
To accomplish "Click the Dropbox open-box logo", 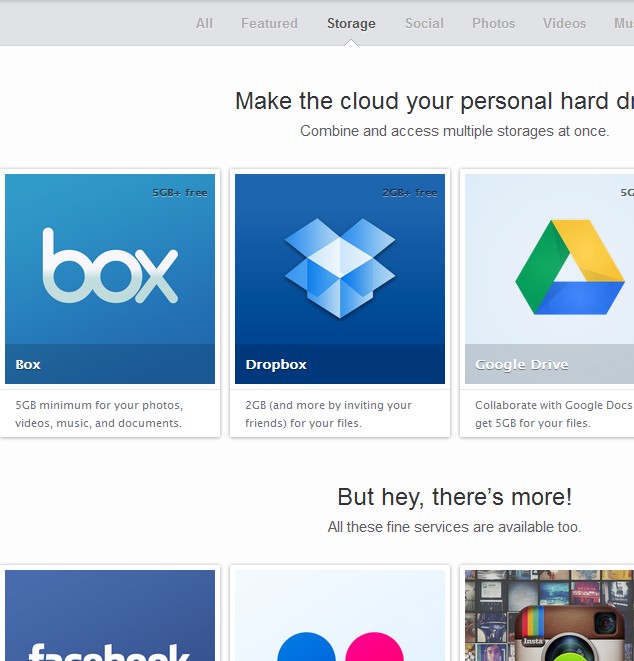I will (340, 268).
